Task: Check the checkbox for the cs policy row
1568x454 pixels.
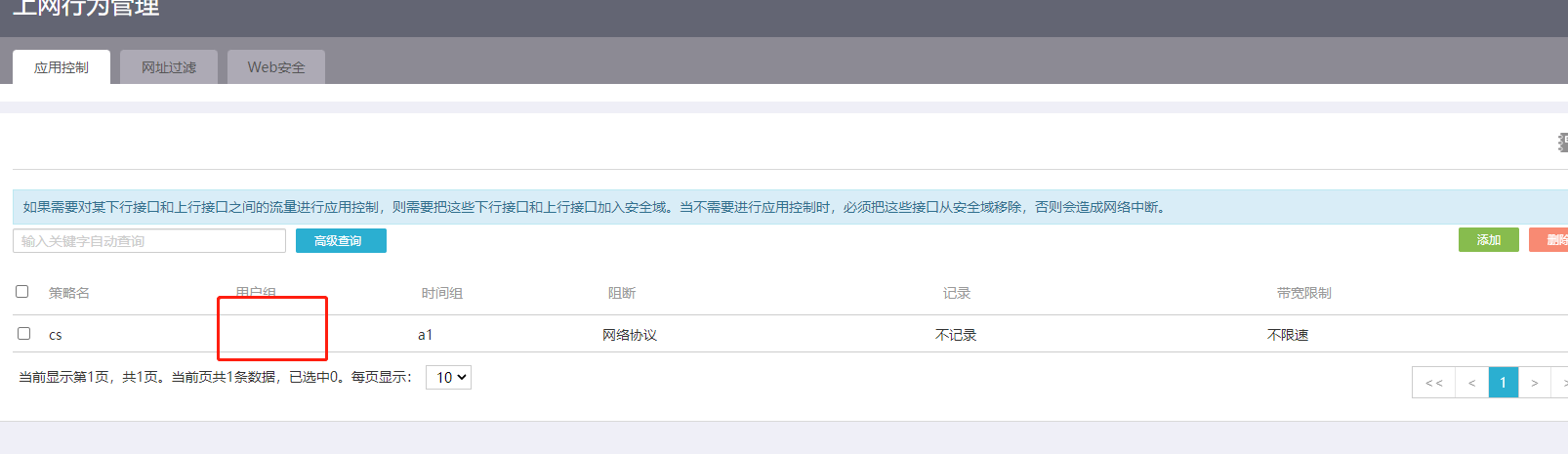Action: 24,334
